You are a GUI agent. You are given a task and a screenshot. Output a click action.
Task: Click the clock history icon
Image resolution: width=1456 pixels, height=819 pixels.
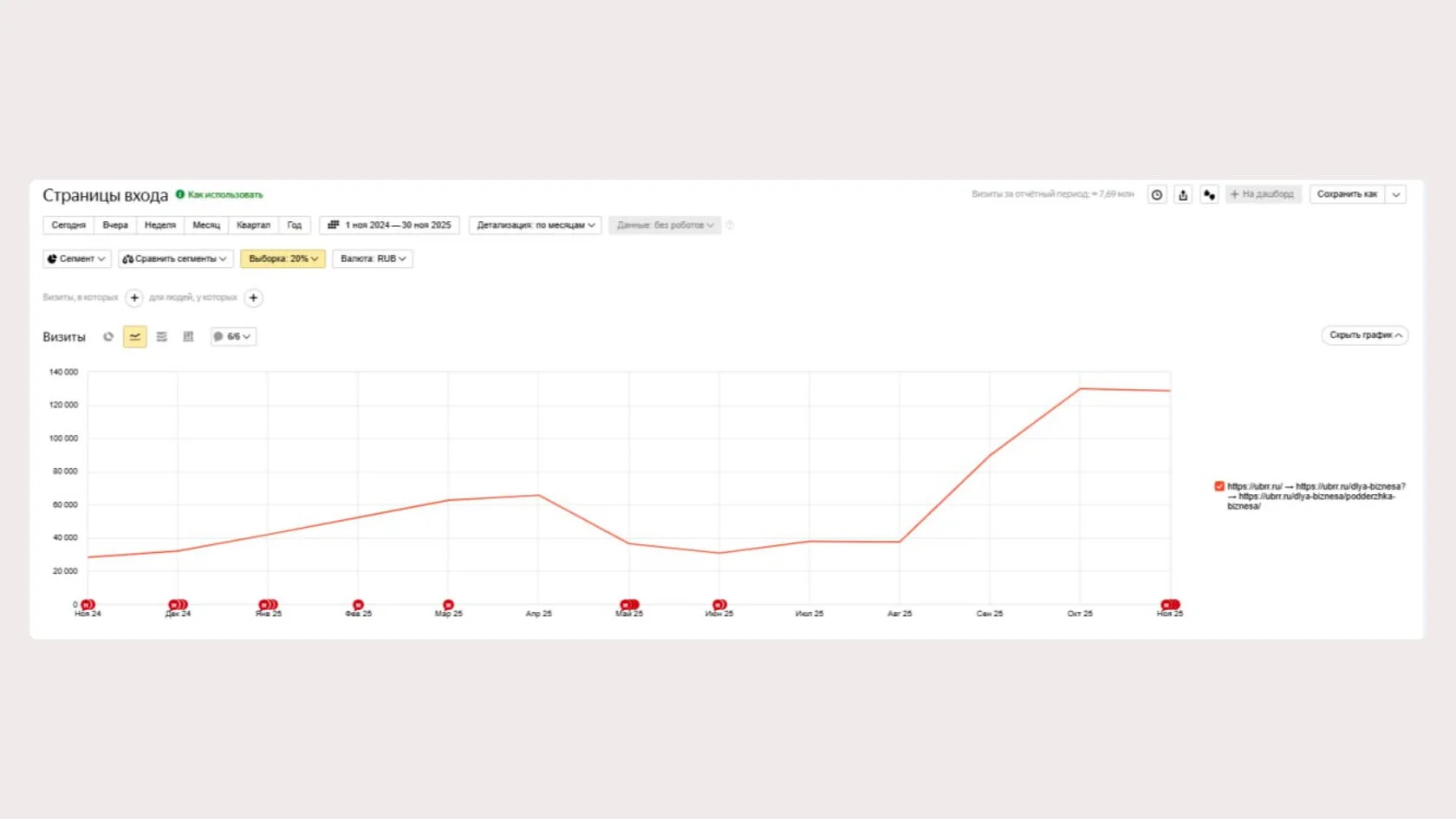click(1157, 195)
